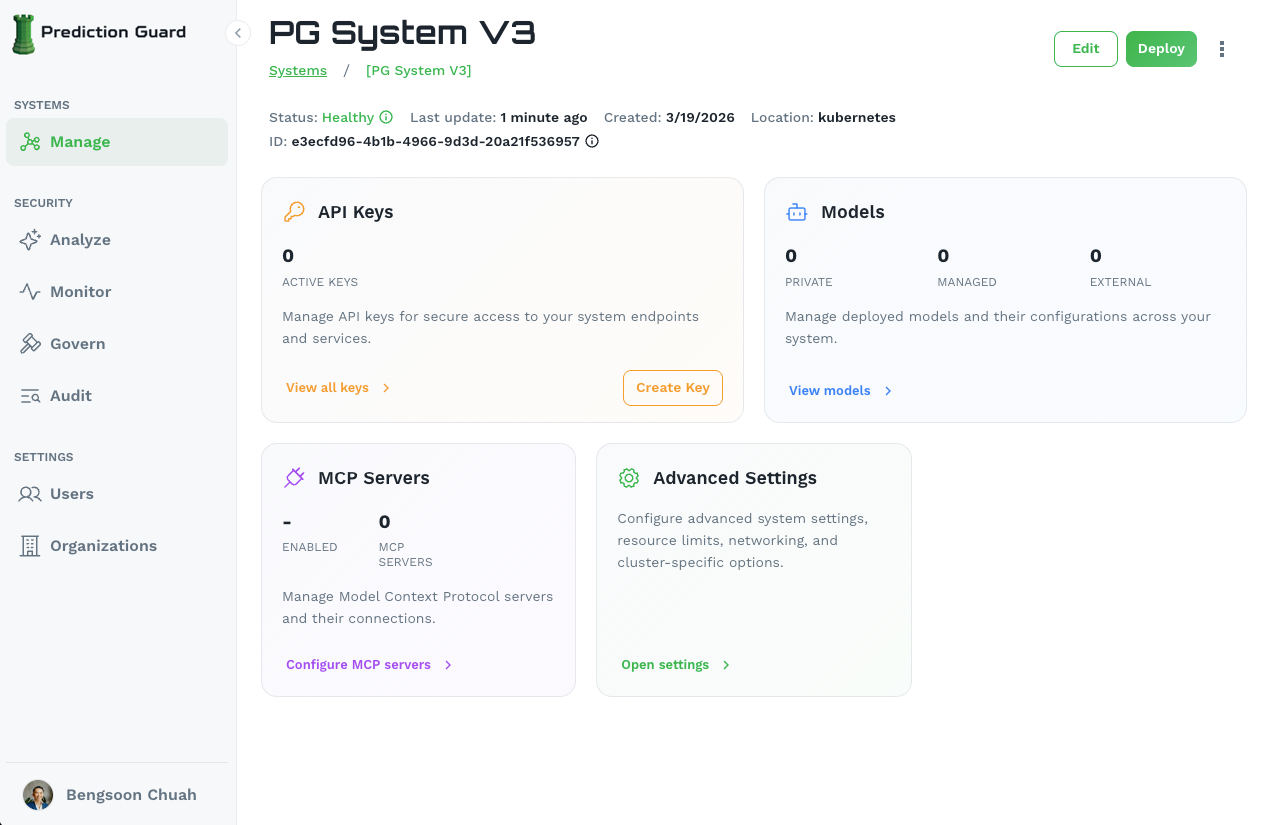Click the Deploy button

[1160, 48]
